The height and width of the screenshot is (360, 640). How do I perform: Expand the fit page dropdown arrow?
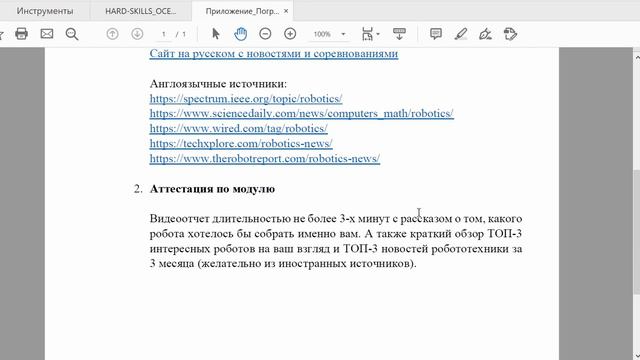[x=378, y=34]
